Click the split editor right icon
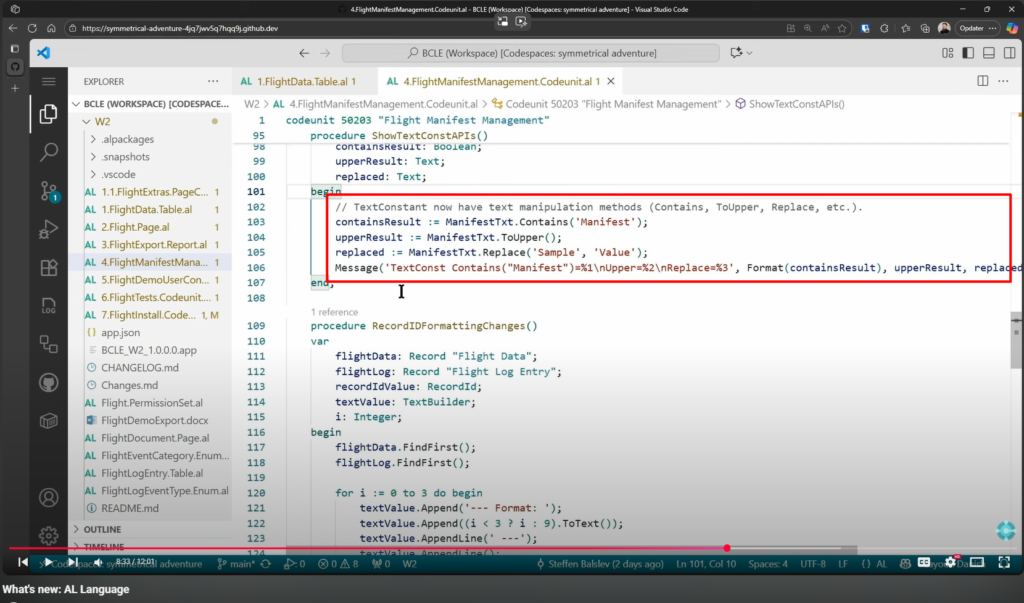Image resolution: width=1024 pixels, height=603 pixels. point(982,81)
